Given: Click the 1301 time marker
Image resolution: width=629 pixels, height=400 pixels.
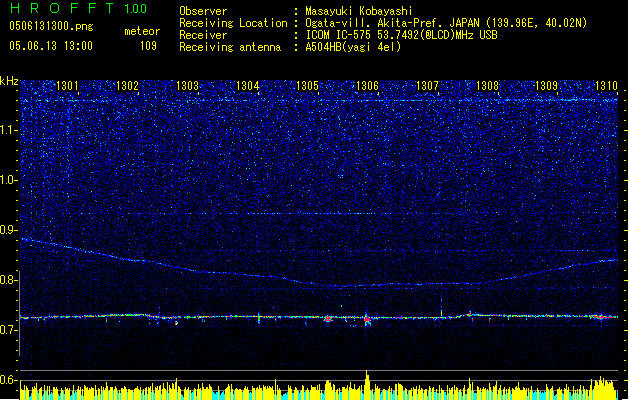Looking at the screenshot, I should [x=68, y=87].
